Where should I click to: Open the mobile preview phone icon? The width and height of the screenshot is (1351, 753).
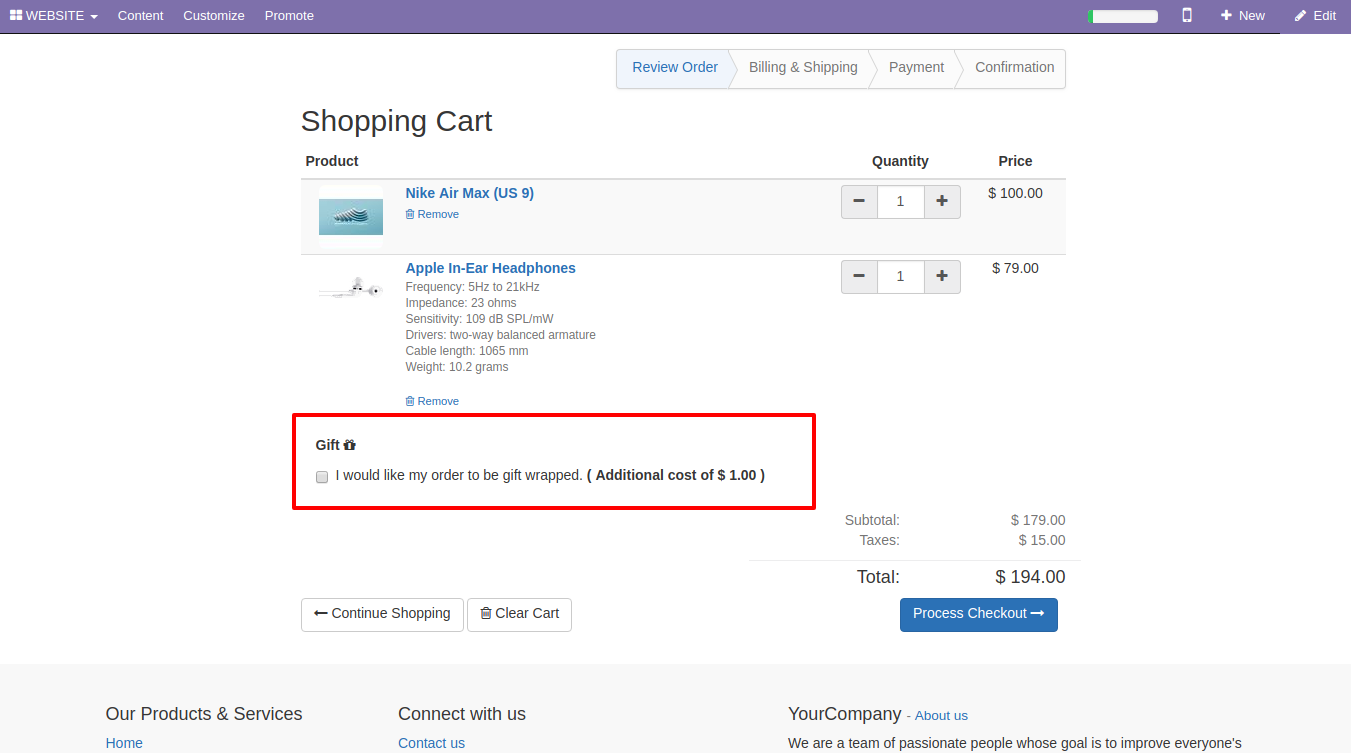[x=1187, y=15]
